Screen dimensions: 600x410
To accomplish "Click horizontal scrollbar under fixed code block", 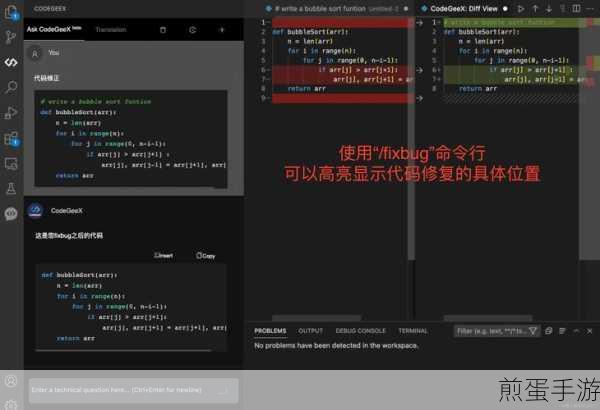I will click(123, 350).
